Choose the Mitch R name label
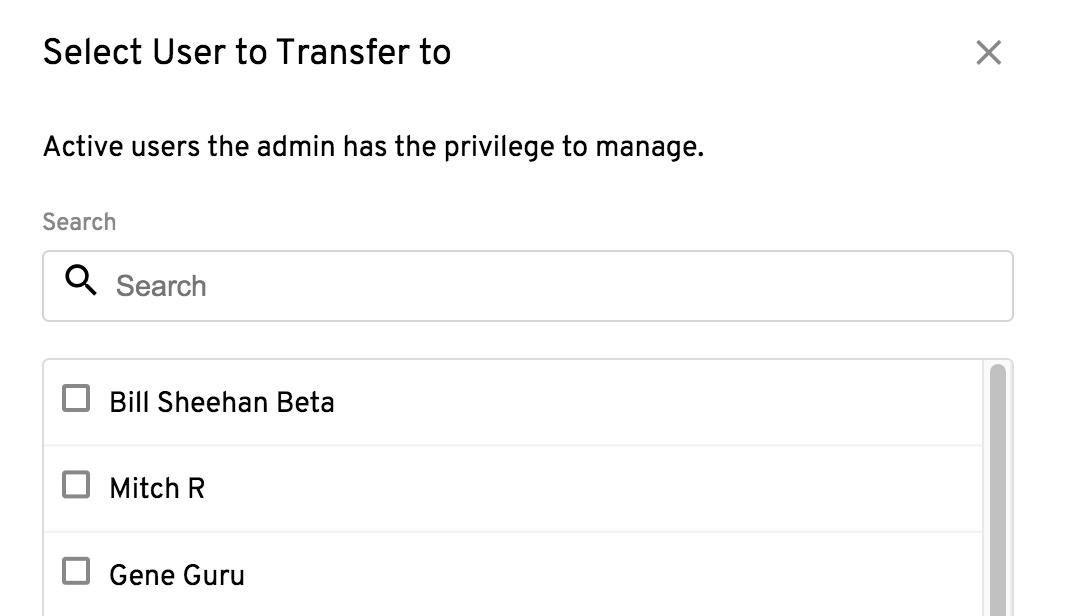The image size is (1066, 616). (157, 488)
